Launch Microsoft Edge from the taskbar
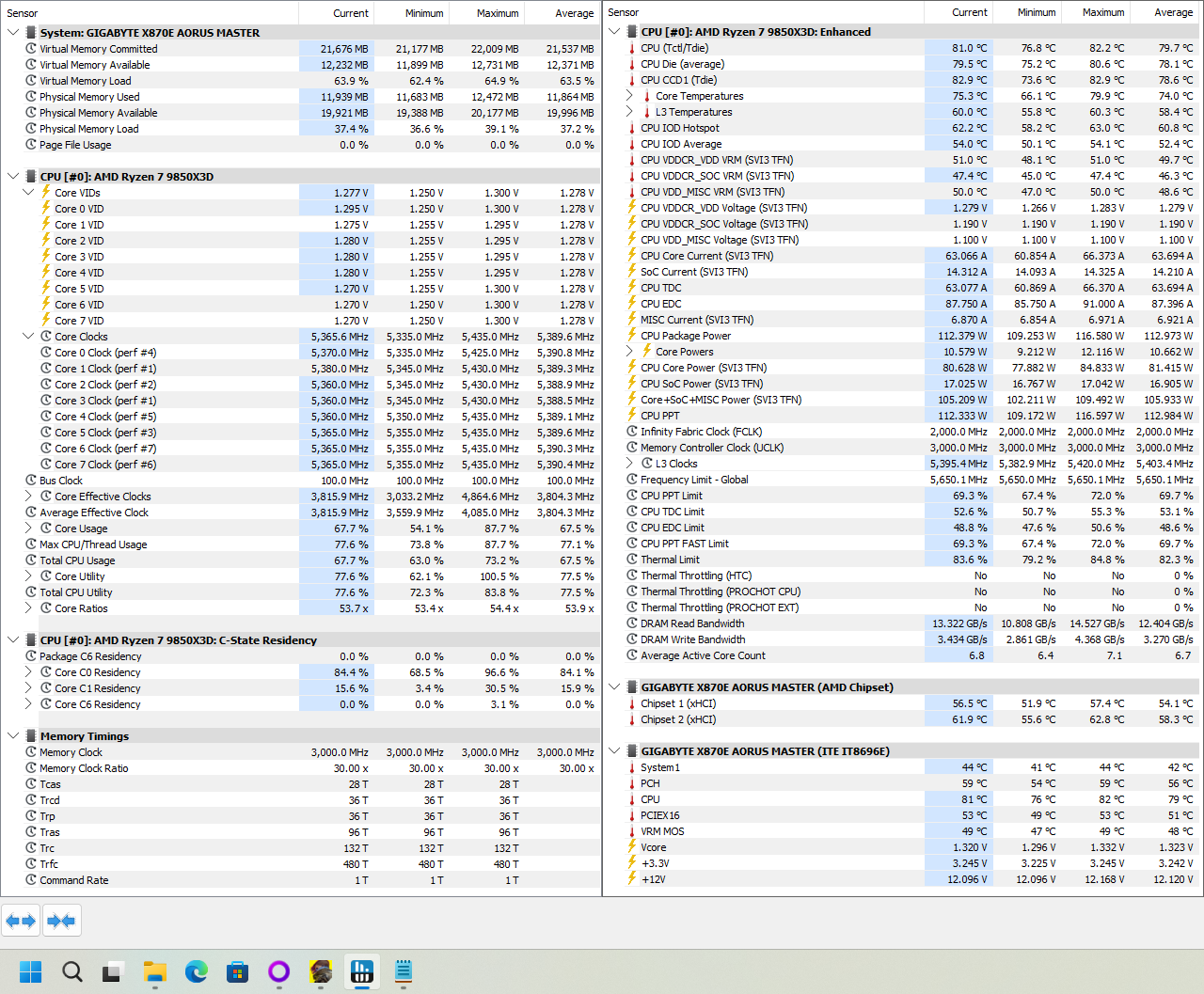1204x994 pixels. tap(197, 971)
